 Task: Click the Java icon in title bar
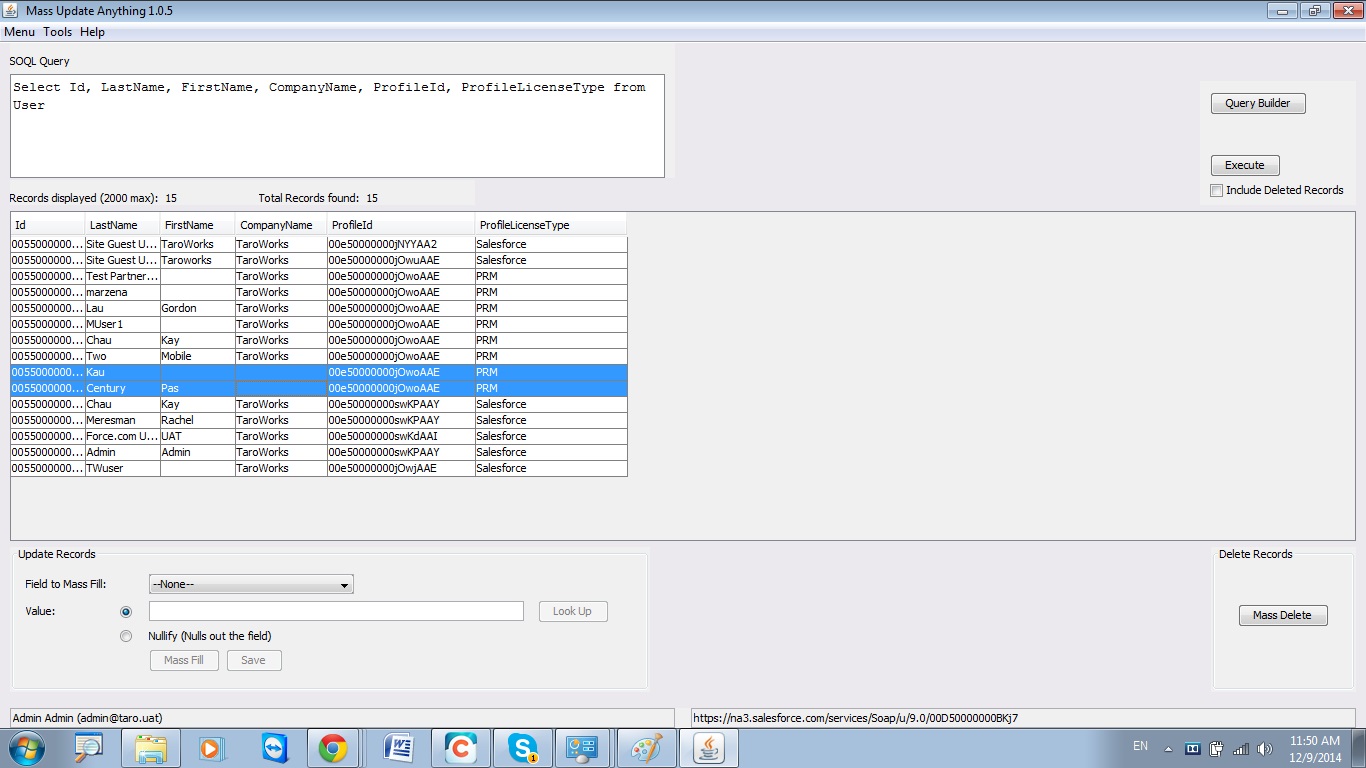click(x=11, y=10)
